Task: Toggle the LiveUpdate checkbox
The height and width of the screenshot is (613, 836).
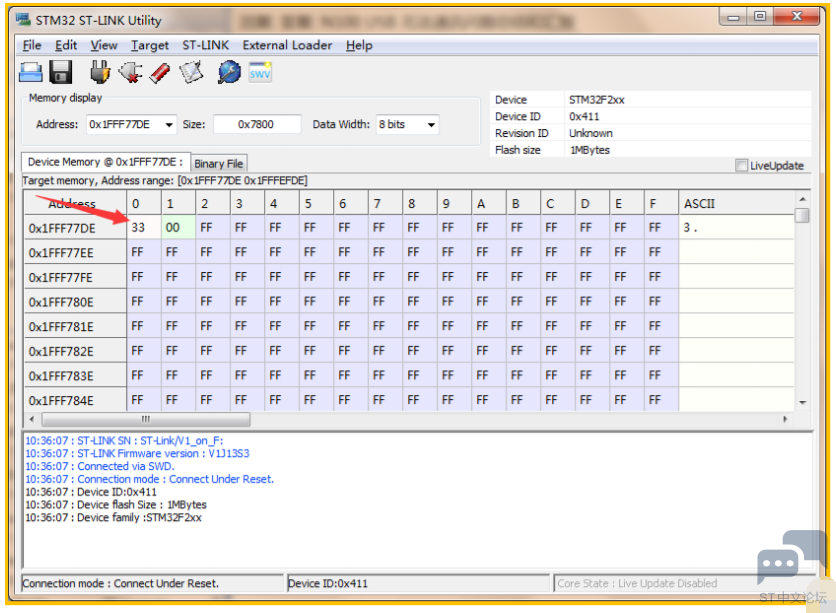Action: (741, 165)
